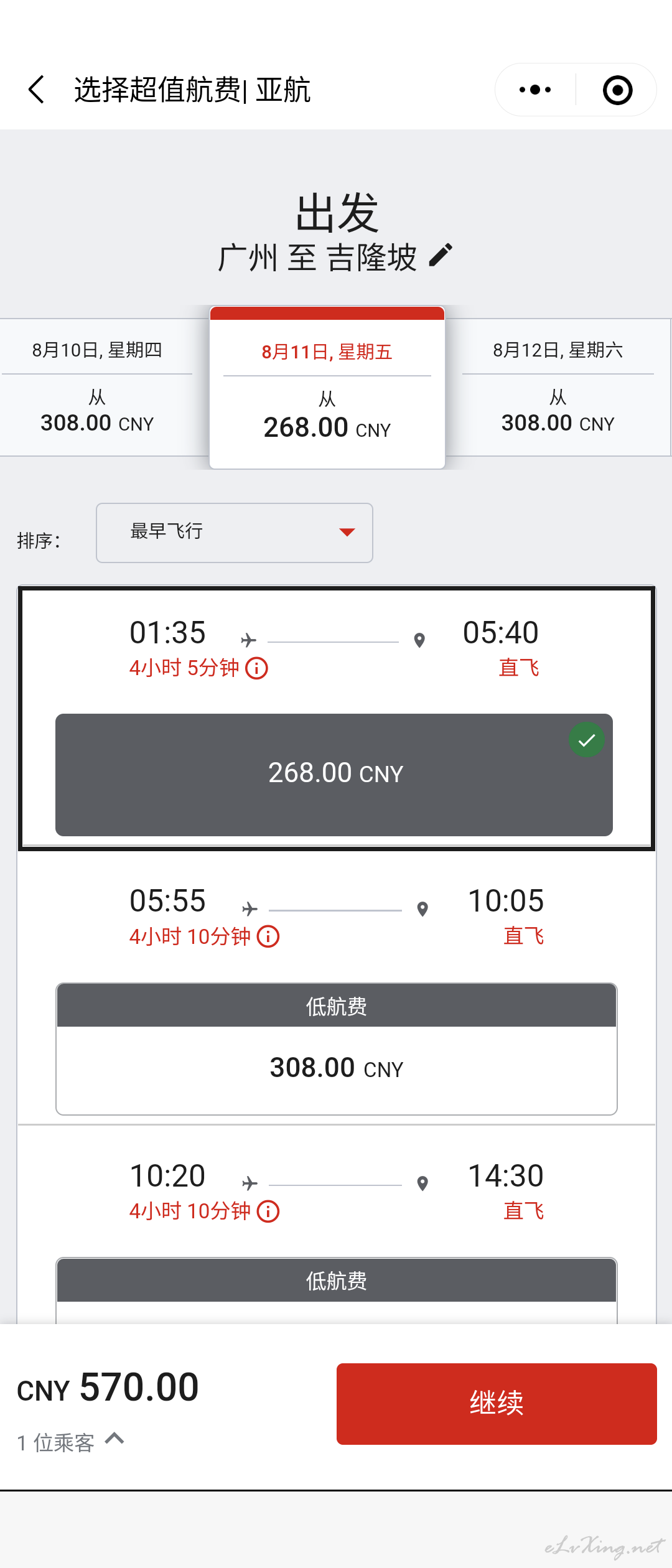This screenshot has height=1568, width=672.
Task: Show info icon for 10:20 flight duration
Action: (268, 1211)
